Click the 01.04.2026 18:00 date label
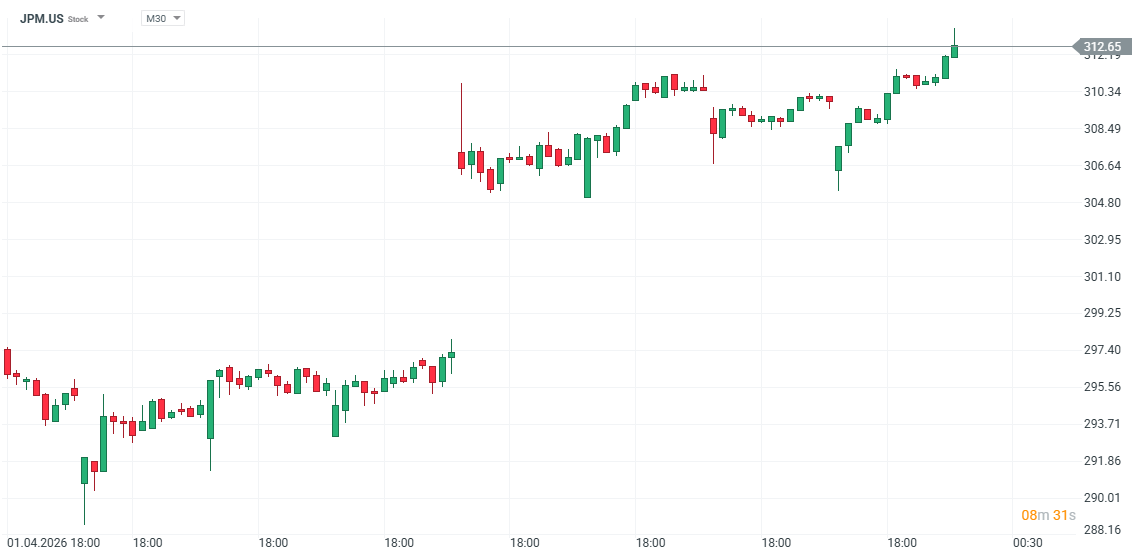1144x560 pixels. click(53, 542)
